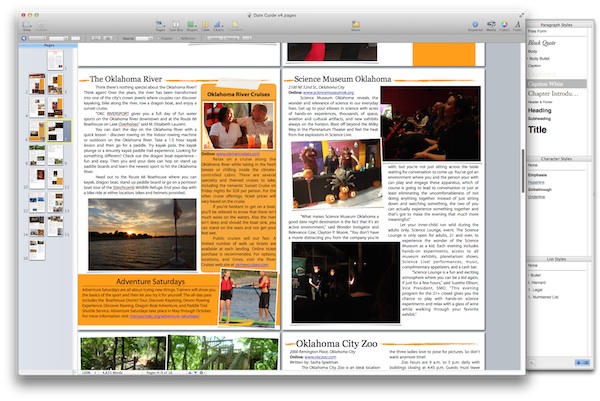Click the Pages header of thumbnail sidebar
Screen dimensions: 600x401
pyautogui.click(x=49, y=45)
